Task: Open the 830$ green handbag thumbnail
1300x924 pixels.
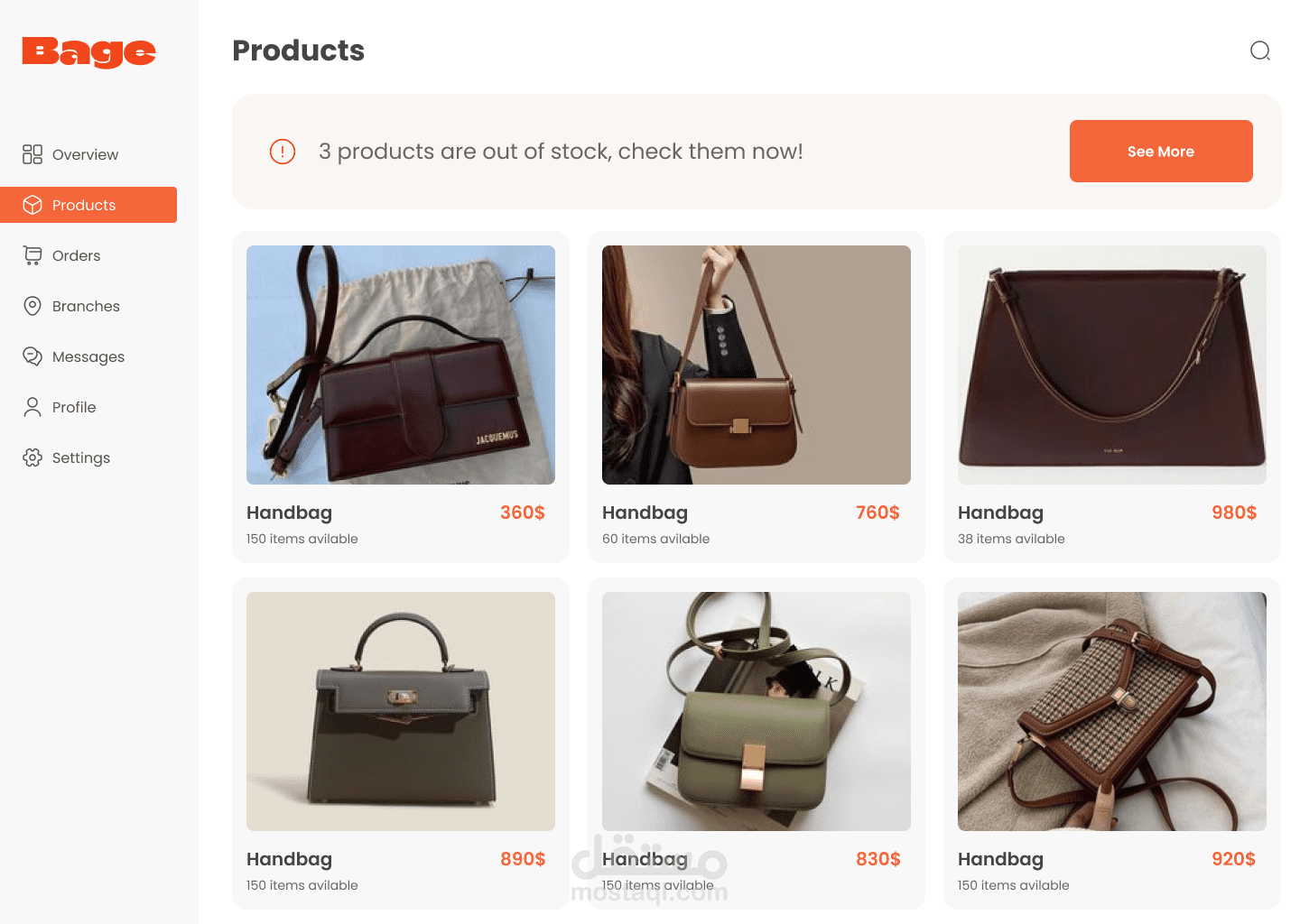Action: pos(757,711)
